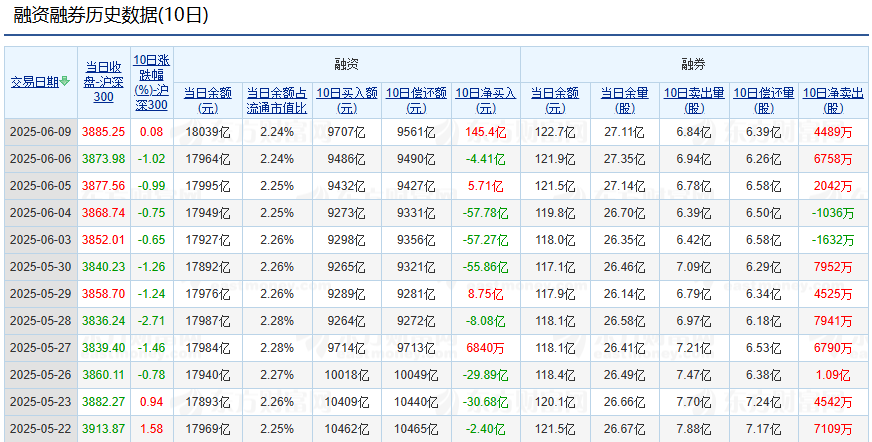Click 10-day repayment 10049亿
This screenshot has height=442, width=872.
tap(417, 375)
